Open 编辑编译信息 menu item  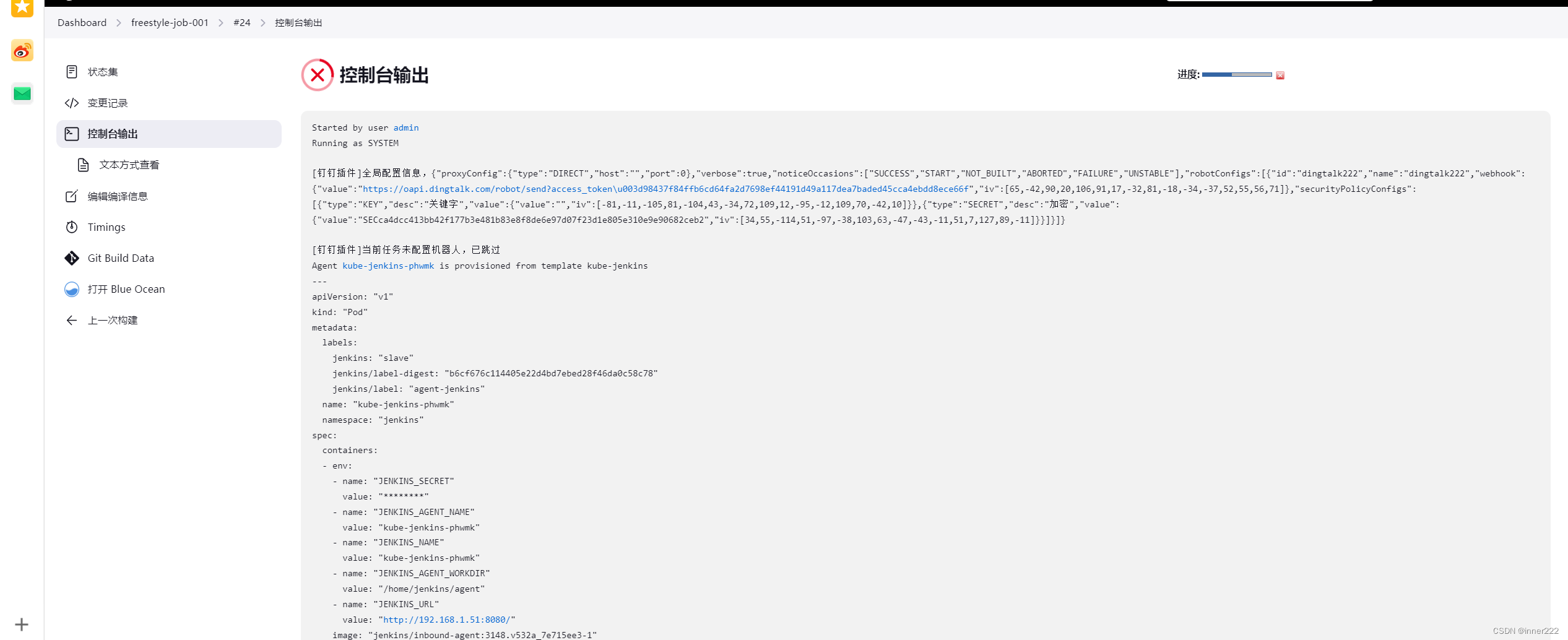point(168,196)
